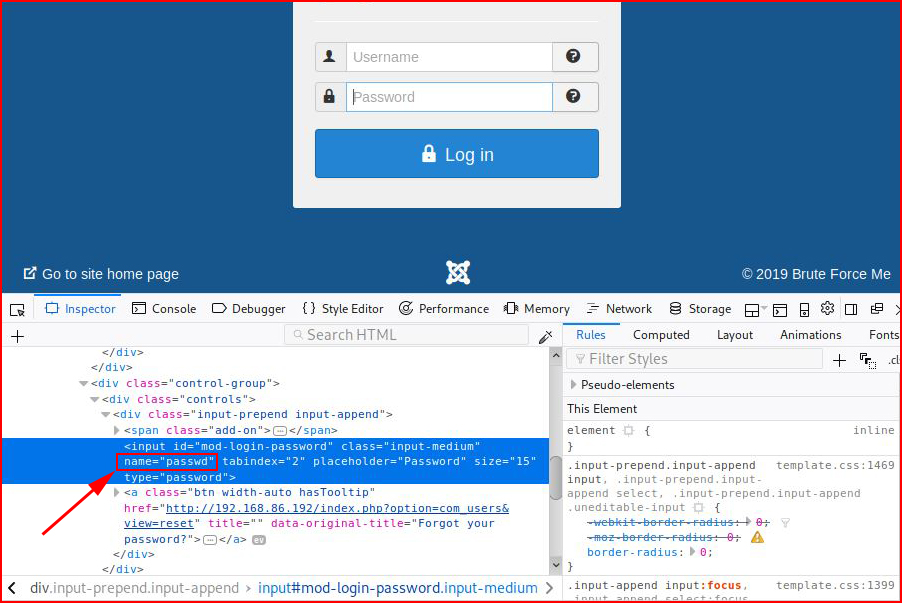
Task: Open the split console icon in toolbar
Action: coord(779,310)
